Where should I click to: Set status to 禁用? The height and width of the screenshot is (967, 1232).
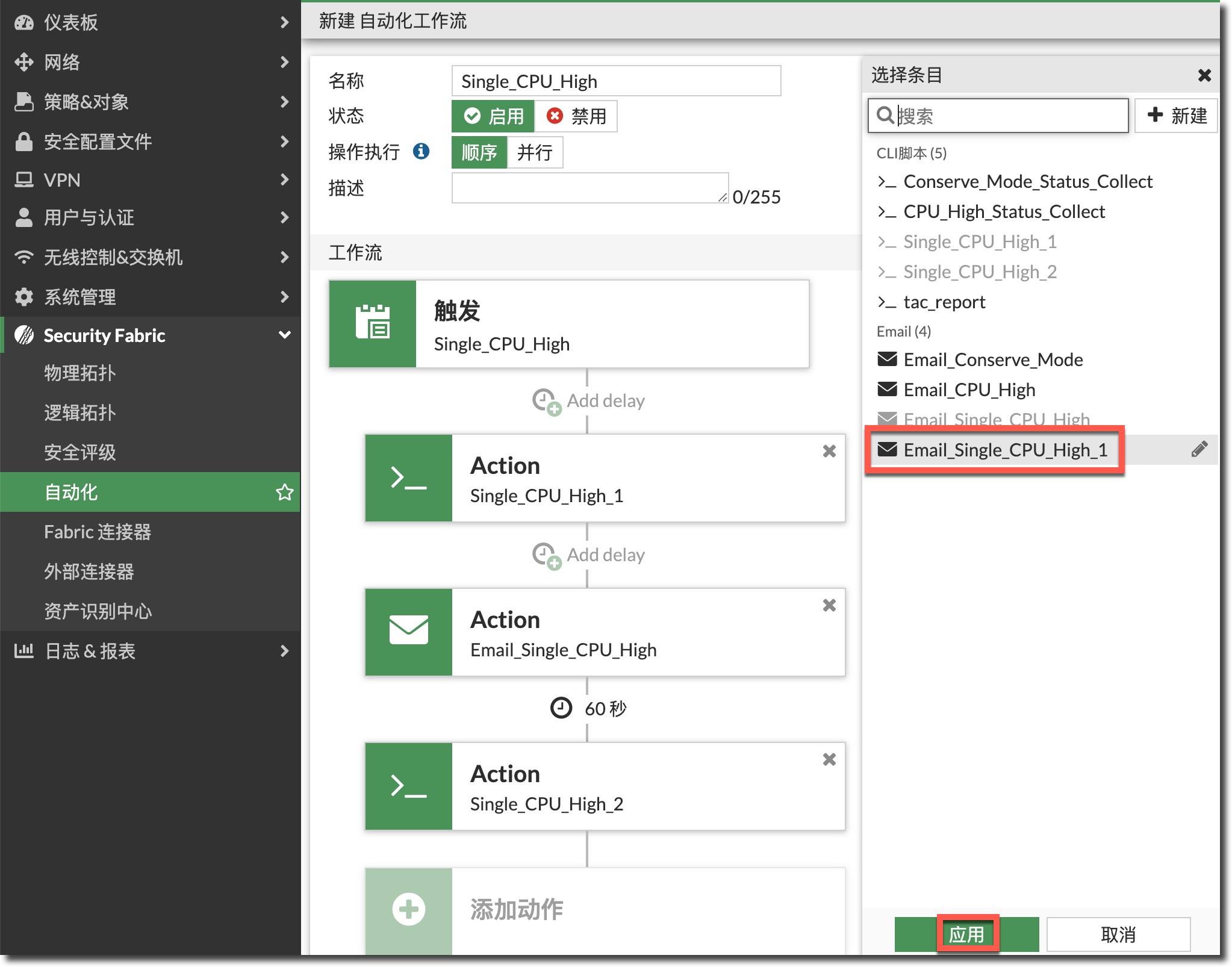[x=576, y=116]
